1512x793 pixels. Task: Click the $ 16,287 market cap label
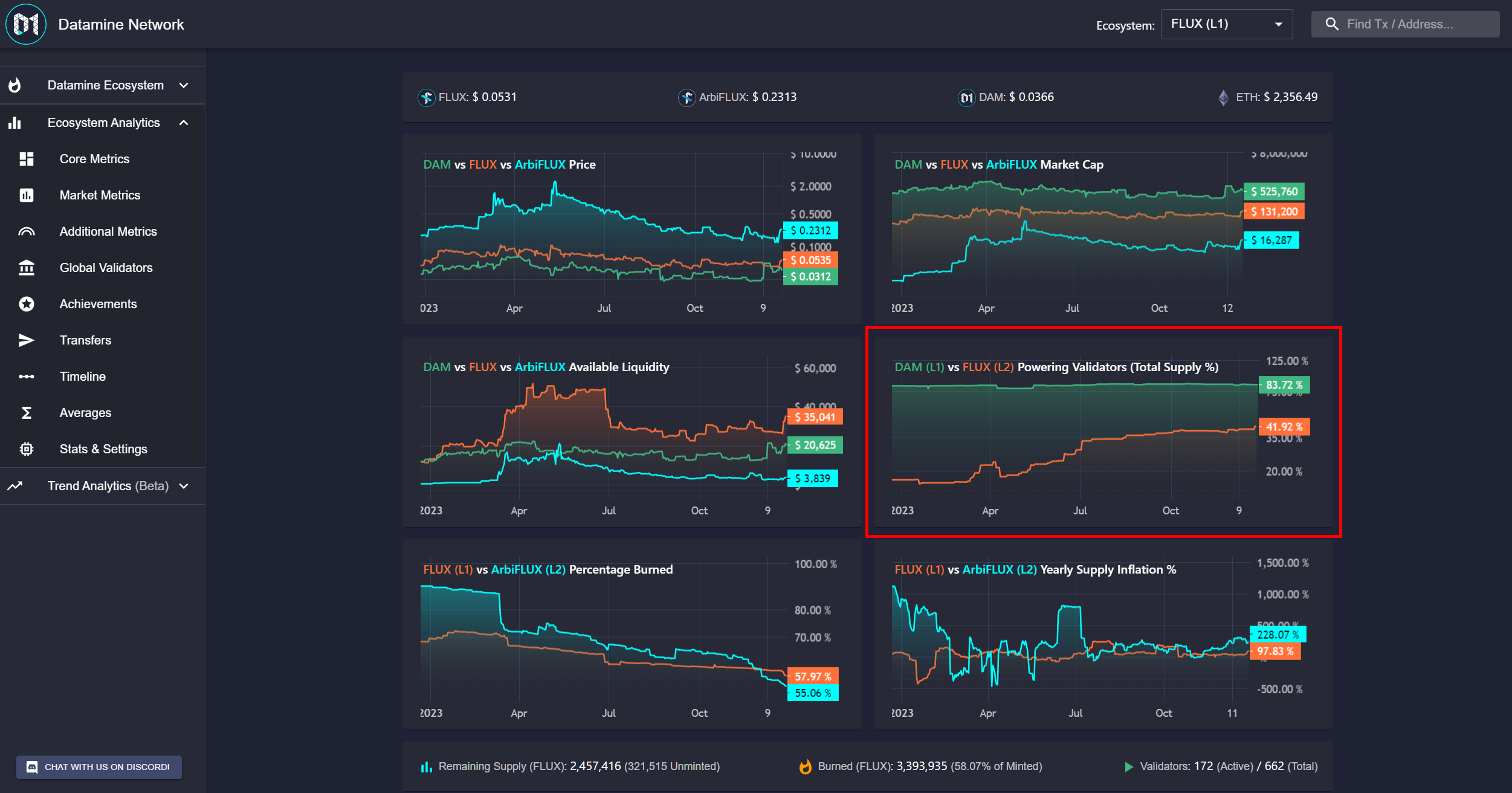pos(1271,240)
